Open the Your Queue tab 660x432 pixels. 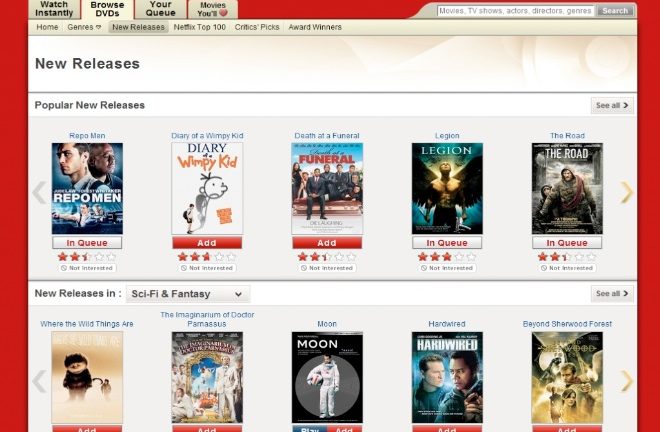coord(160,9)
